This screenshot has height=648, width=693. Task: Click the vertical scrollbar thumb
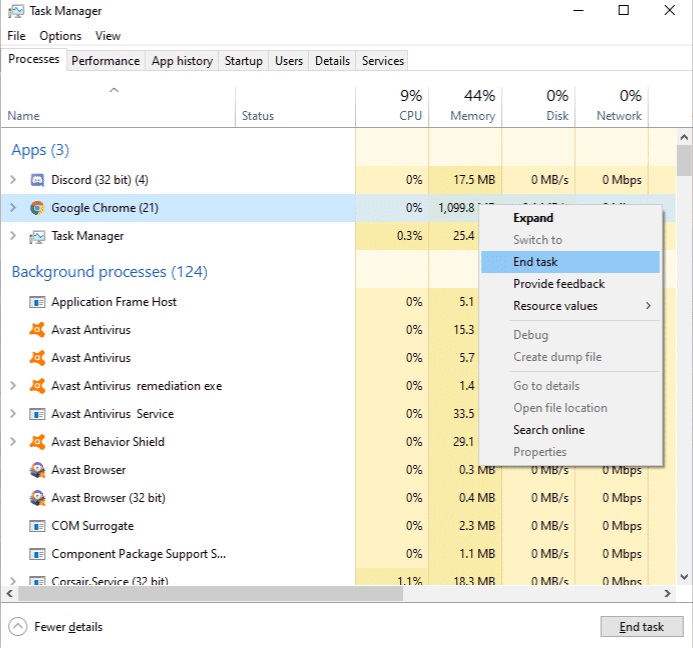[x=684, y=160]
